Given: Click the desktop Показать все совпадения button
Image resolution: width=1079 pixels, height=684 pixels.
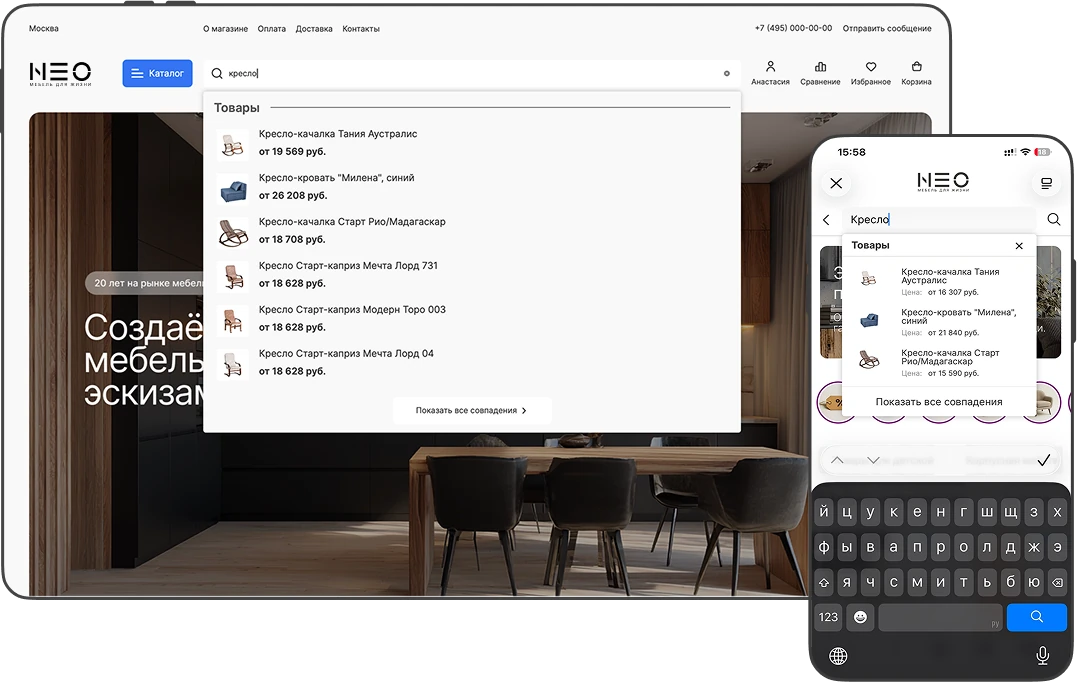Looking at the screenshot, I should pyautogui.click(x=471, y=411).
